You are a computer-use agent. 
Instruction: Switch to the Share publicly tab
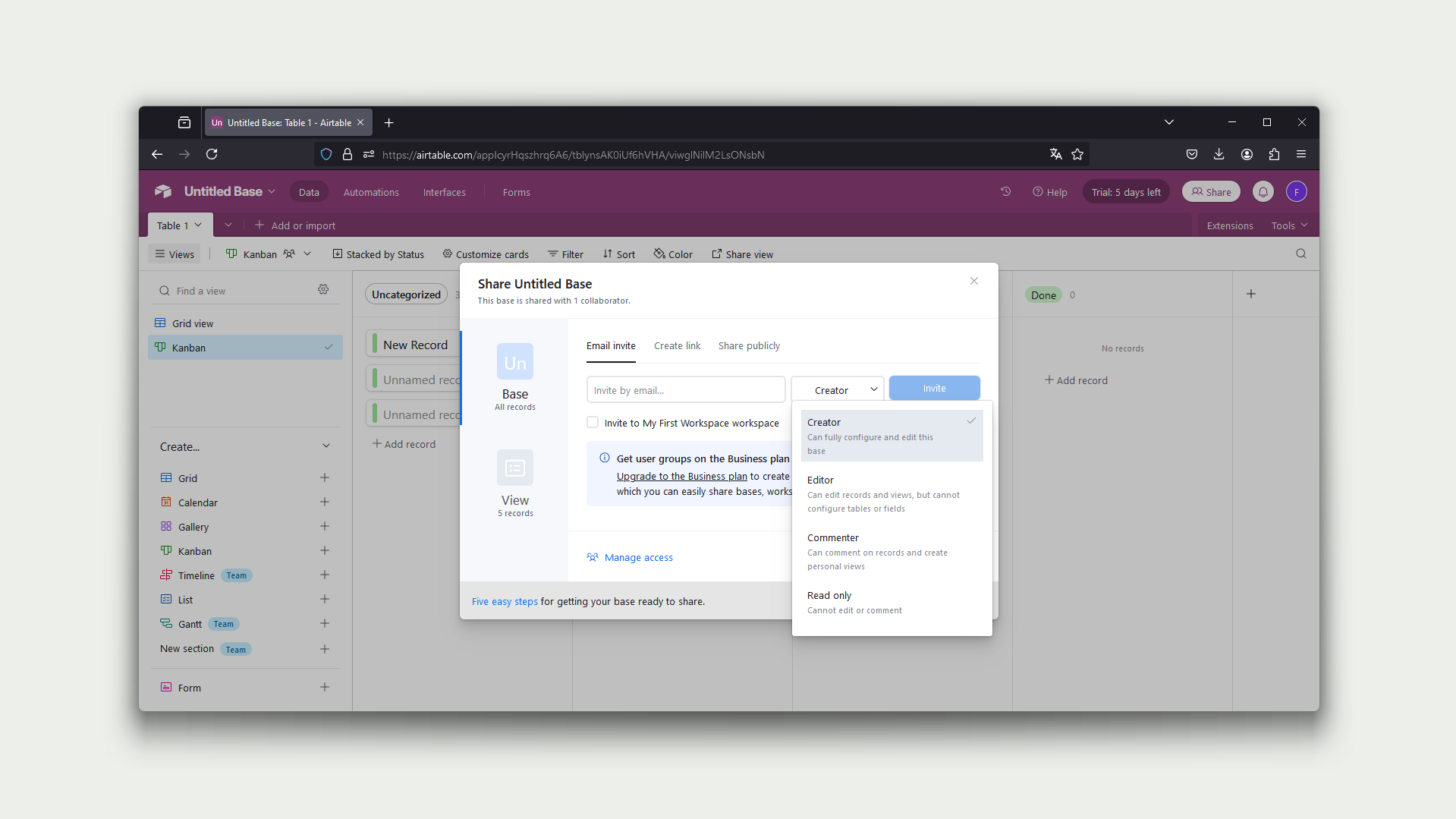(x=749, y=345)
